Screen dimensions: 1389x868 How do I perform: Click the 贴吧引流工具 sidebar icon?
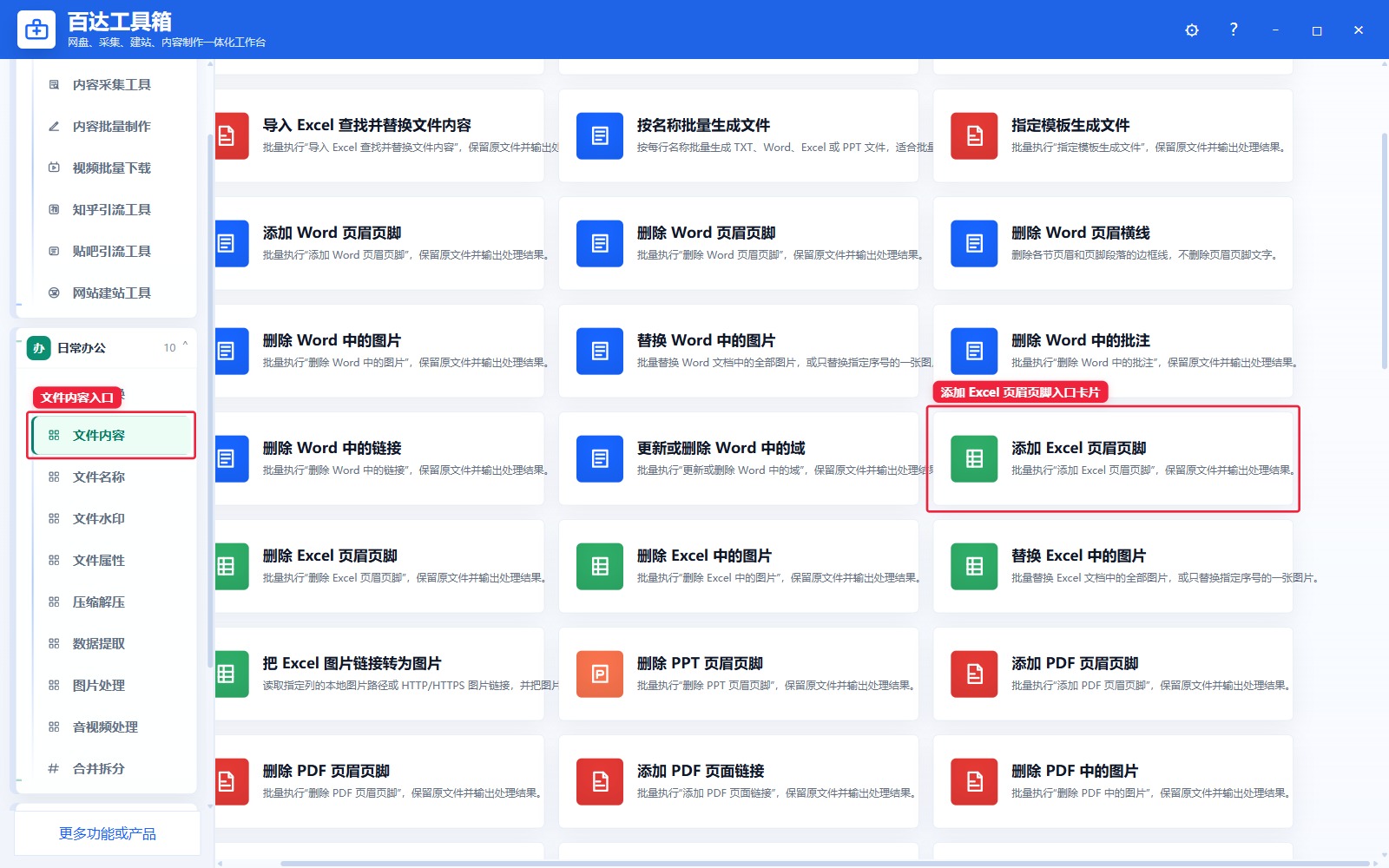54,252
